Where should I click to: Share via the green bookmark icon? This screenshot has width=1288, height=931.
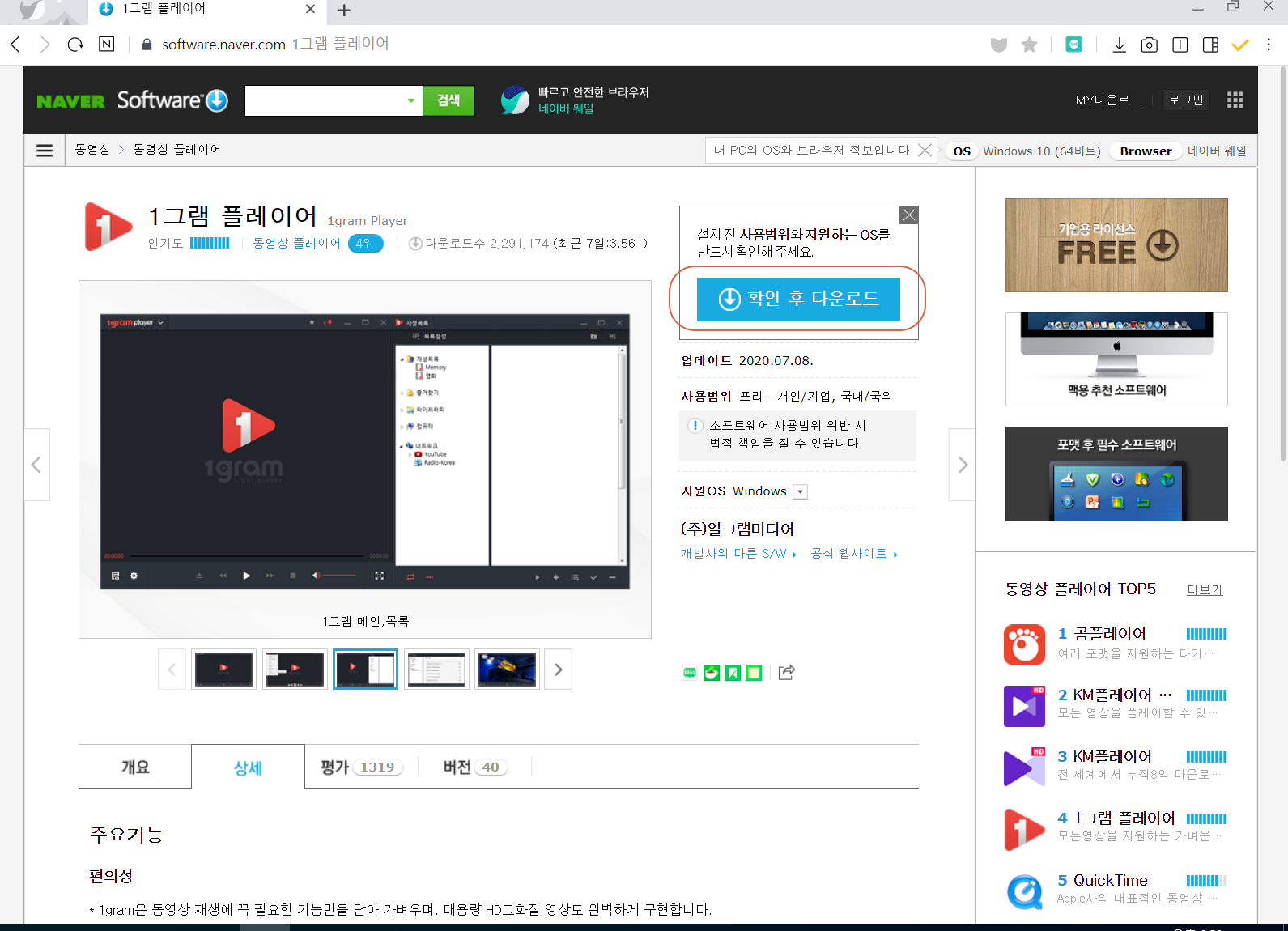(x=732, y=672)
